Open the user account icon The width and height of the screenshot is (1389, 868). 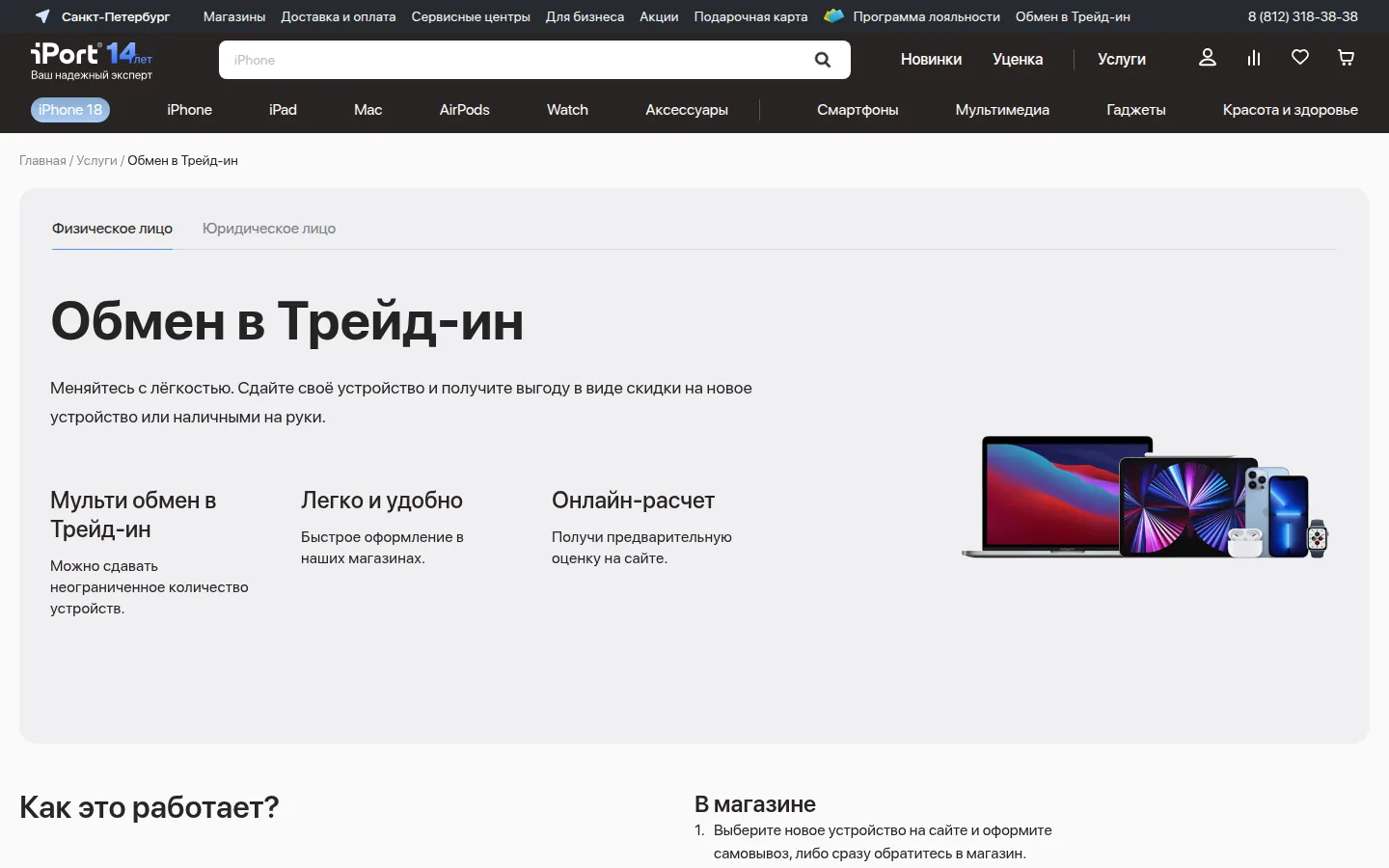1208,58
